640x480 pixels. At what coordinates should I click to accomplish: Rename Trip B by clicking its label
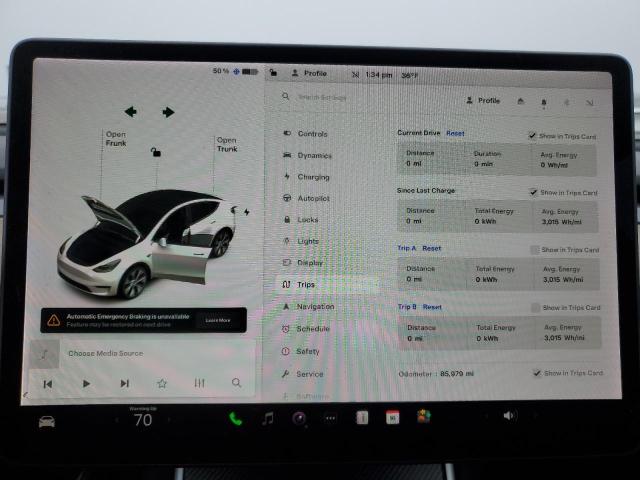click(x=407, y=307)
